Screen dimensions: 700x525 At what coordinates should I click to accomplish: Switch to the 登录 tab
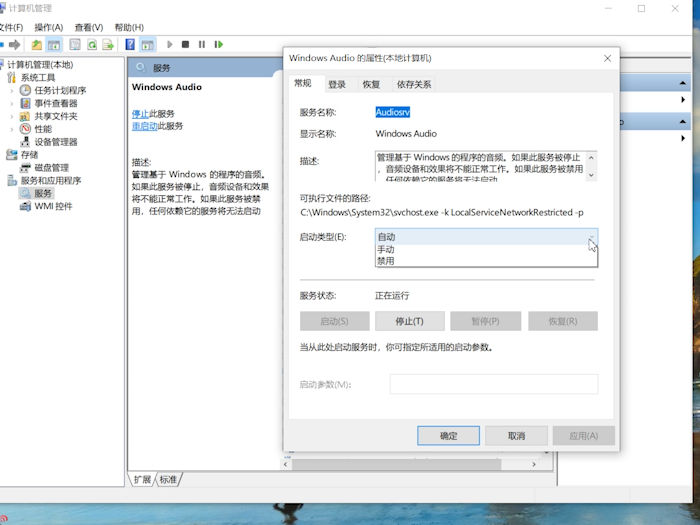(x=337, y=84)
